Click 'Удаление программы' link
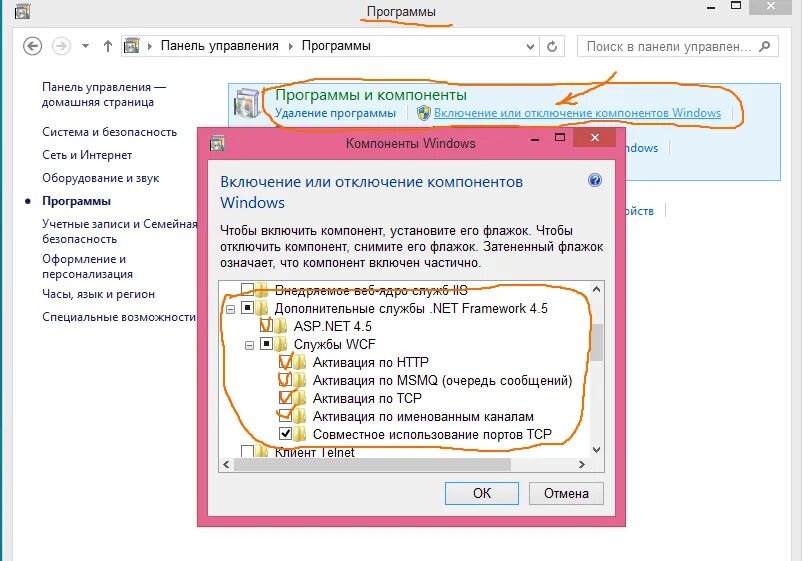 (x=336, y=113)
